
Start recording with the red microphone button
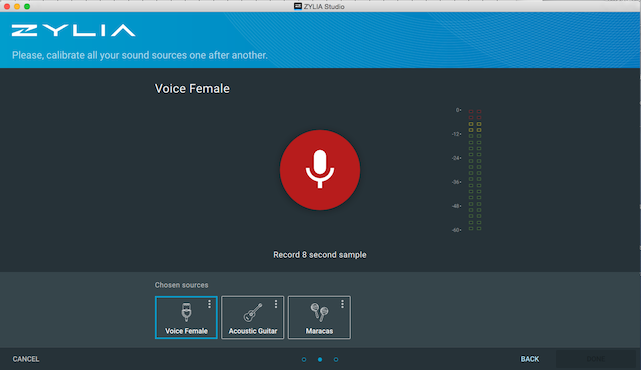[x=320, y=170]
